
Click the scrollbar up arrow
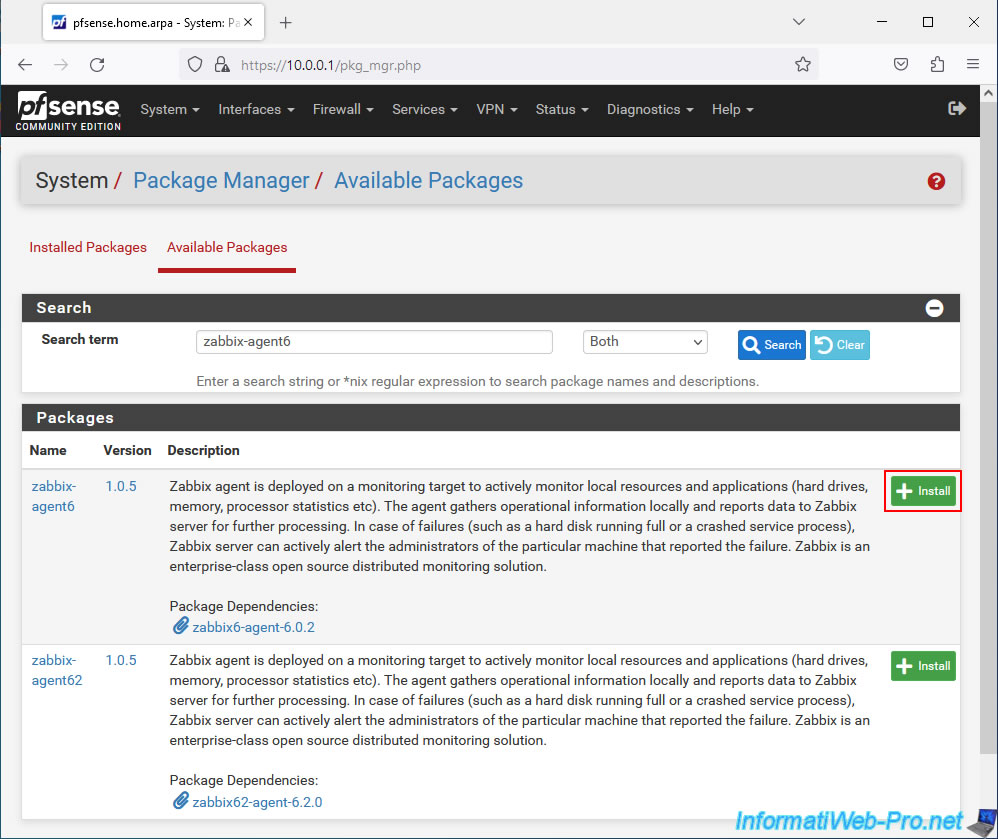(988, 94)
